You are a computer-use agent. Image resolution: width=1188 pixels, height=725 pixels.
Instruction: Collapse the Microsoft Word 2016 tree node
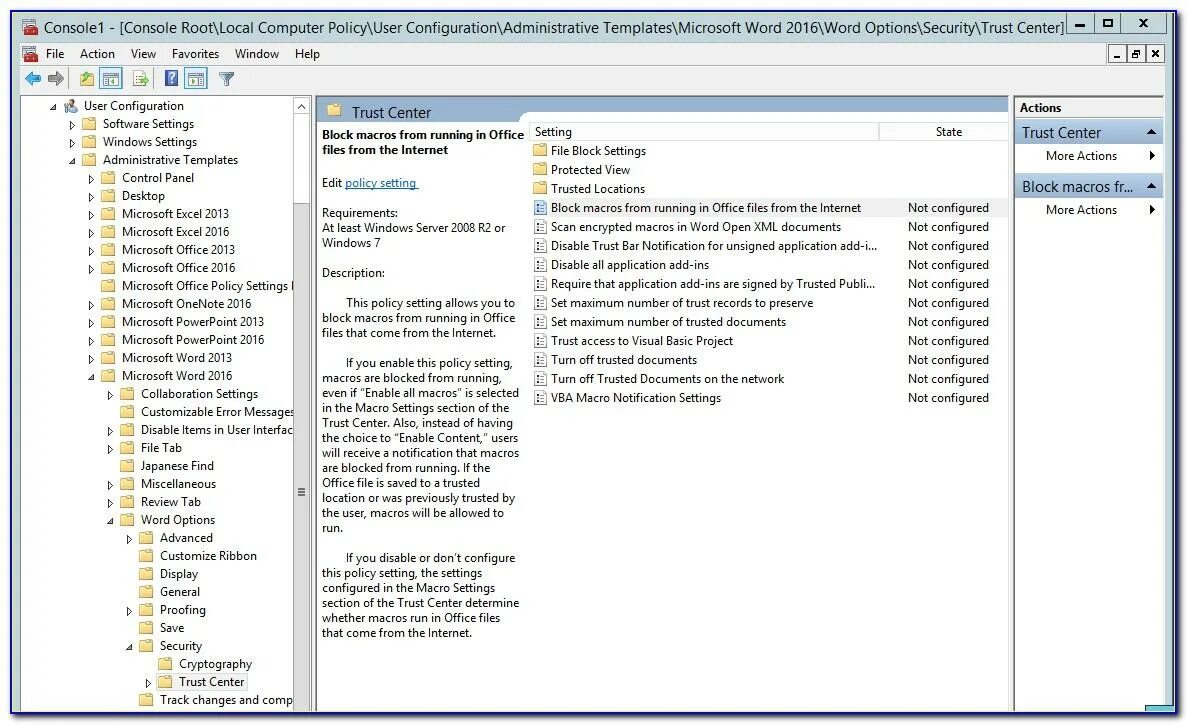[x=91, y=377]
